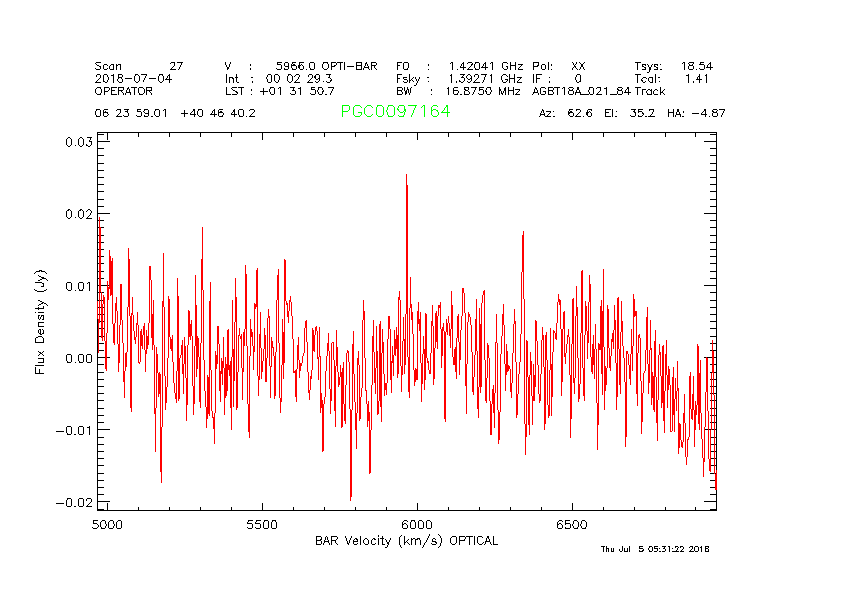Viewport: 842px width, 595px height.
Task: Click the 2018-07-04 observation date
Action: click(x=133, y=78)
